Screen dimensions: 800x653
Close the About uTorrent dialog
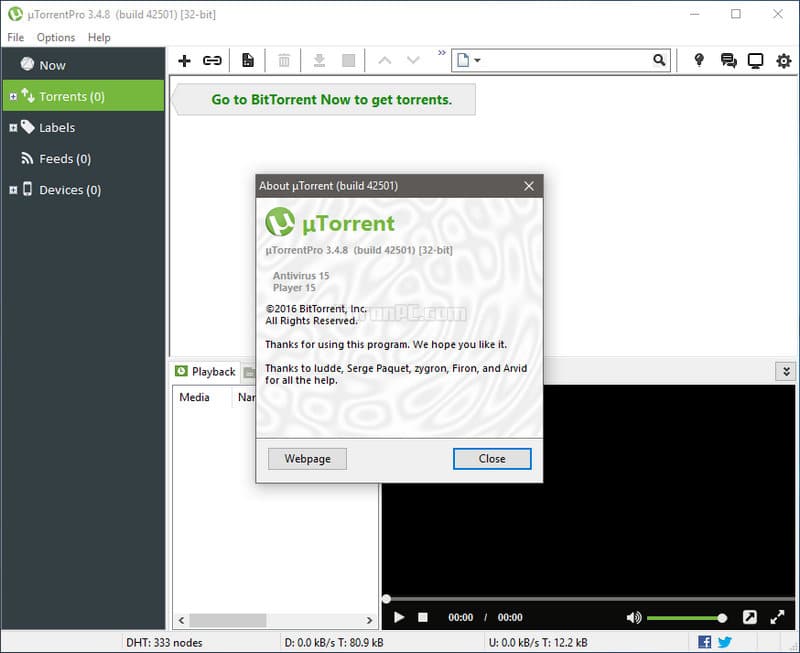(x=492, y=458)
